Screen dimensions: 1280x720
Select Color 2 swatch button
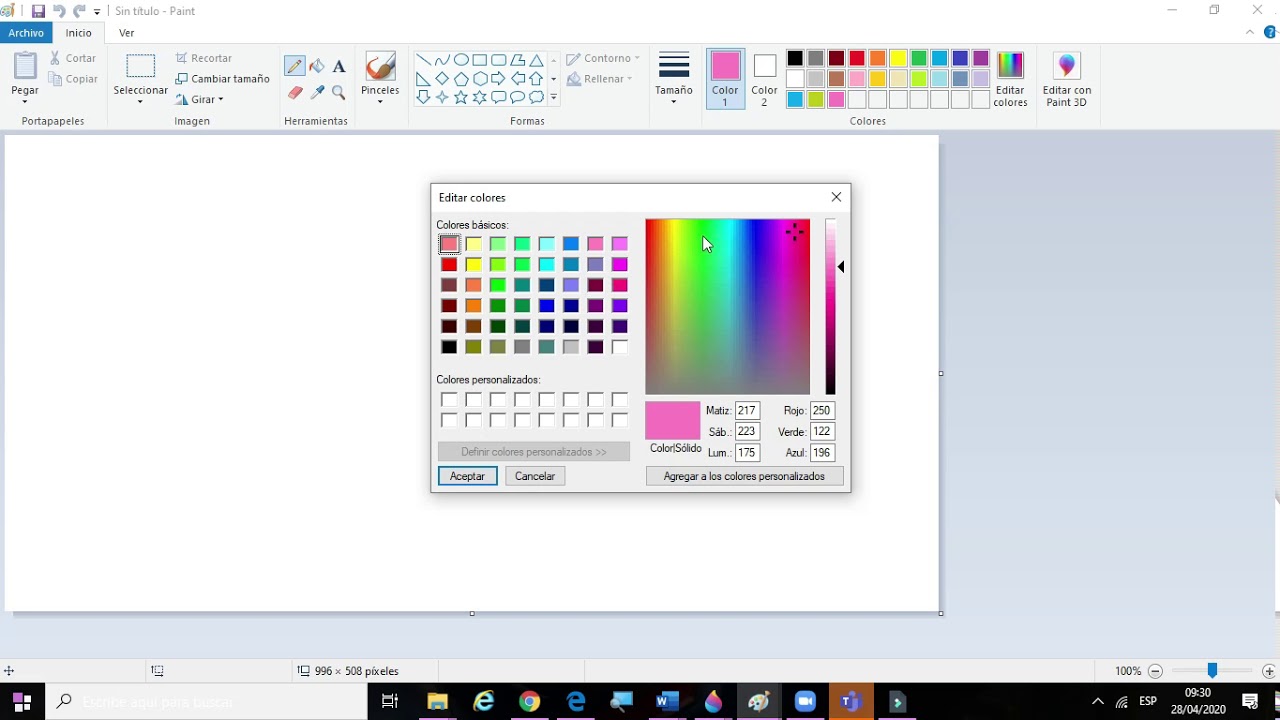[765, 79]
